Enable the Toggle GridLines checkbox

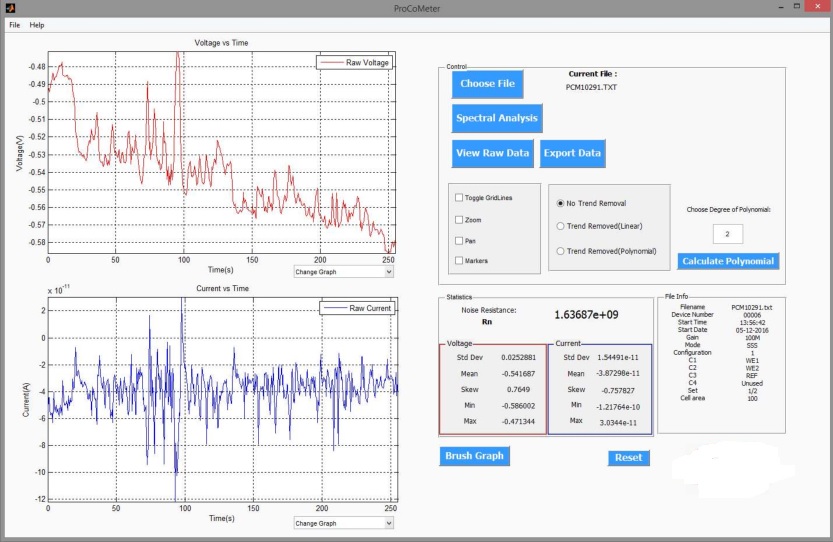click(459, 198)
